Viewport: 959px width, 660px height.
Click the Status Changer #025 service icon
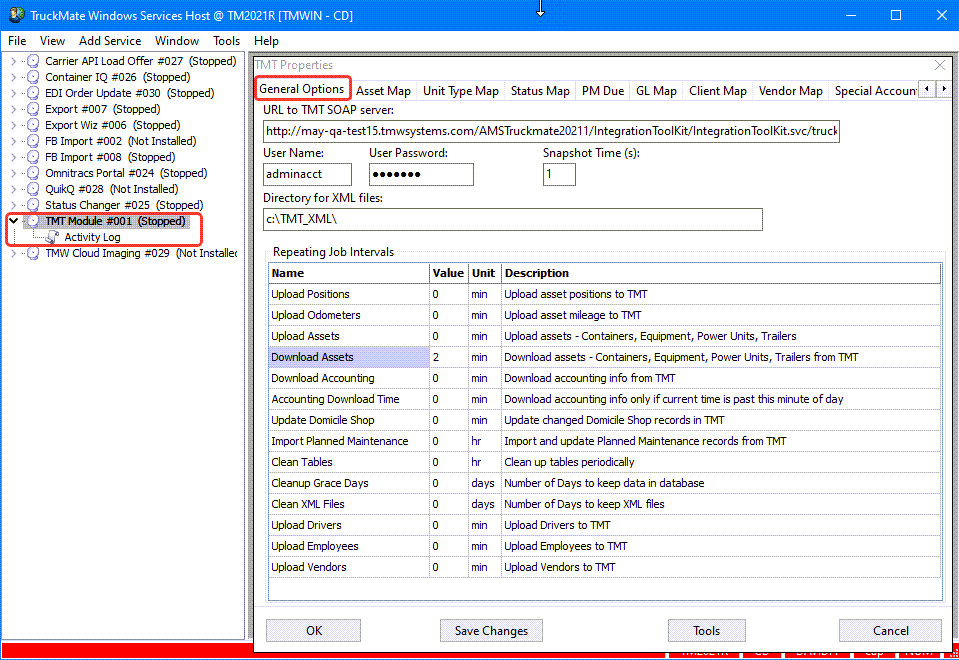coord(33,205)
